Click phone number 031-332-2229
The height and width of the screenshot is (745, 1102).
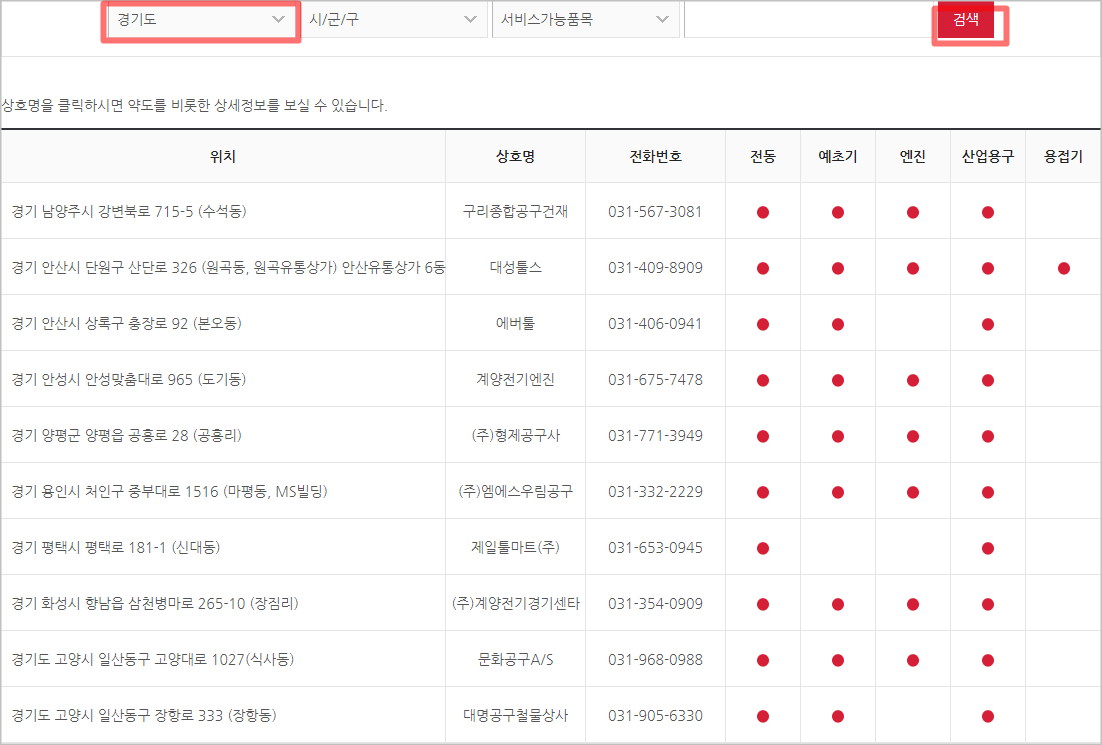[x=655, y=491]
